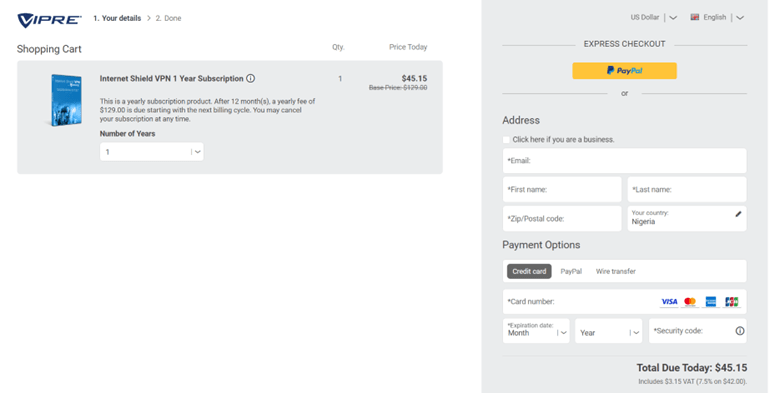
Task: Click the VIPRE logo
Action: tap(49, 20)
